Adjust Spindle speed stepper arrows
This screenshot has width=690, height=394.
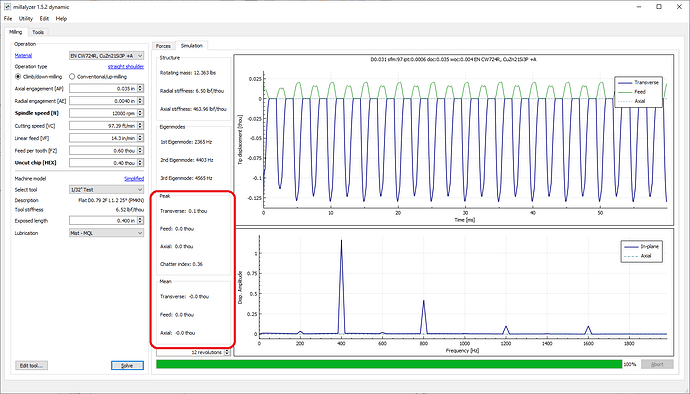pos(140,113)
